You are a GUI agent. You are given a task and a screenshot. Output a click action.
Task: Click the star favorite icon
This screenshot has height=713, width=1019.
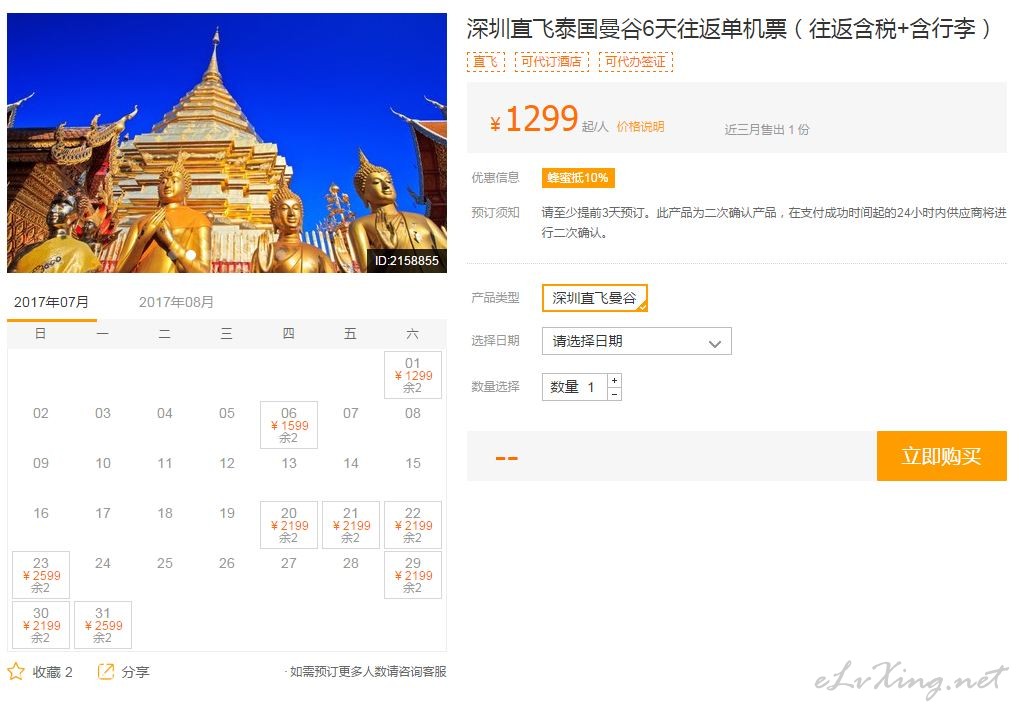pos(16,671)
